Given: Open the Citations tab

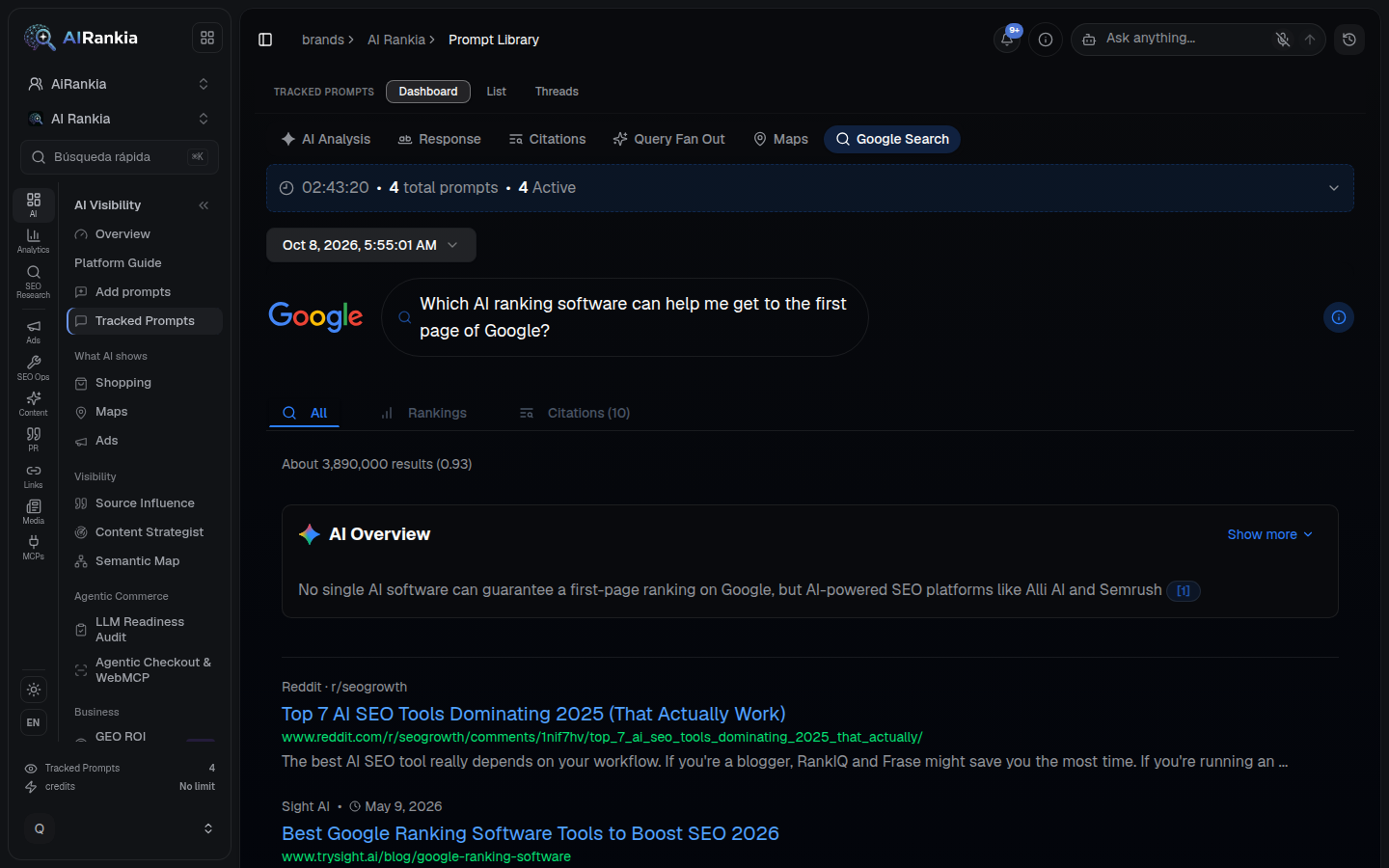Looking at the screenshot, I should (547, 139).
